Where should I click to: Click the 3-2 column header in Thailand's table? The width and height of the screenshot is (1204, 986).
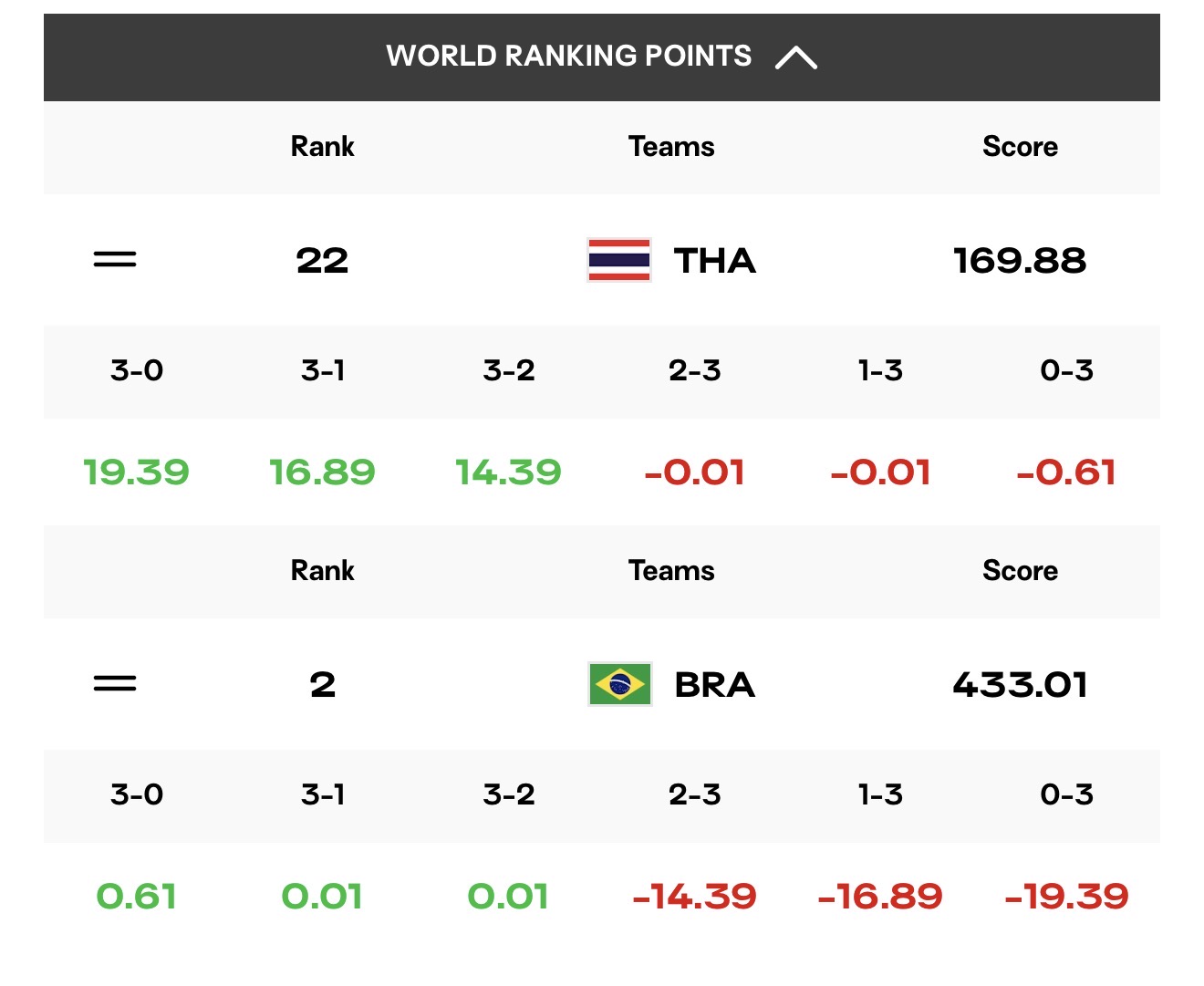[509, 370]
